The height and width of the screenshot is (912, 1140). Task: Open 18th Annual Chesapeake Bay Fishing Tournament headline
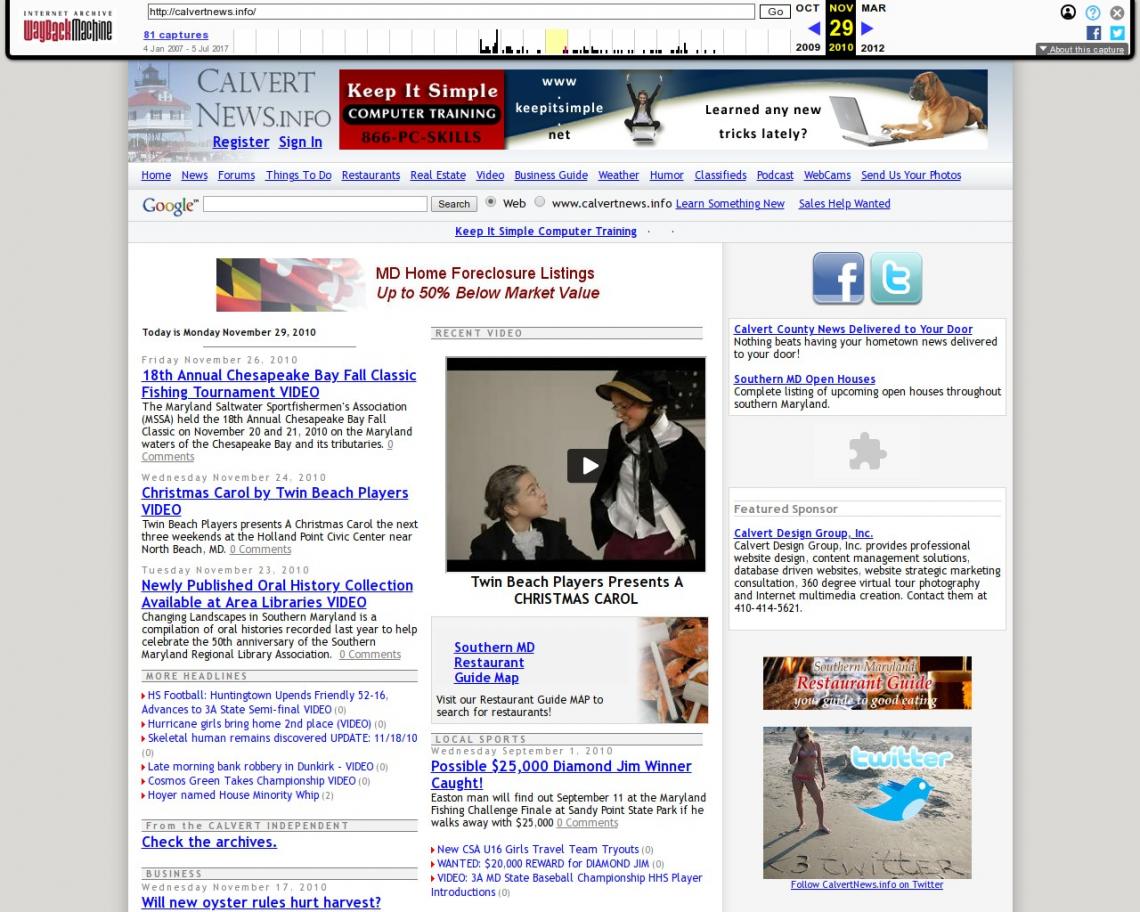pos(278,383)
